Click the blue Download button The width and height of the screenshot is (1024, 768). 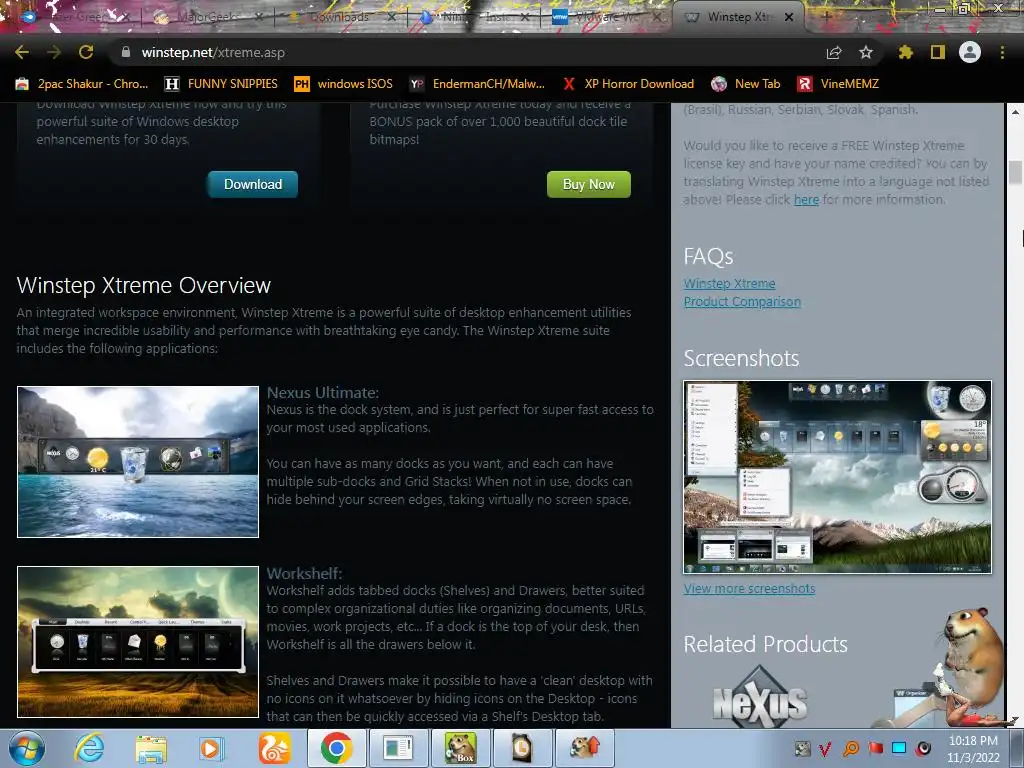click(x=253, y=184)
